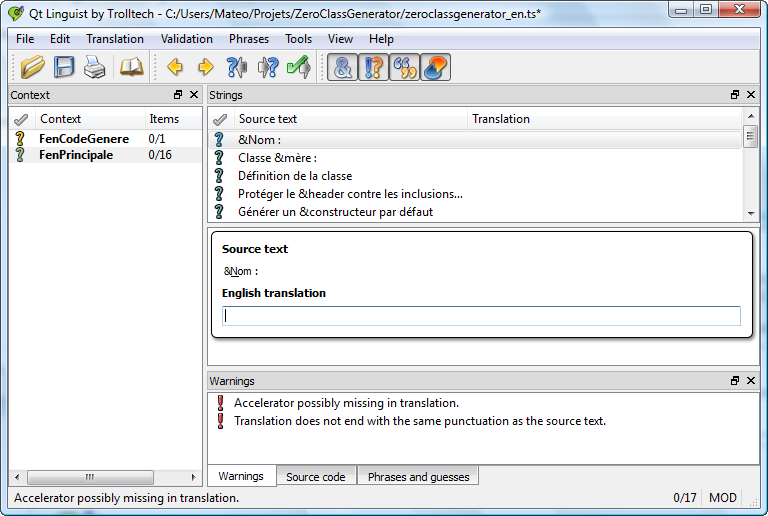The image size is (768, 516).
Task: Close the Strings panel
Action: click(x=751, y=94)
